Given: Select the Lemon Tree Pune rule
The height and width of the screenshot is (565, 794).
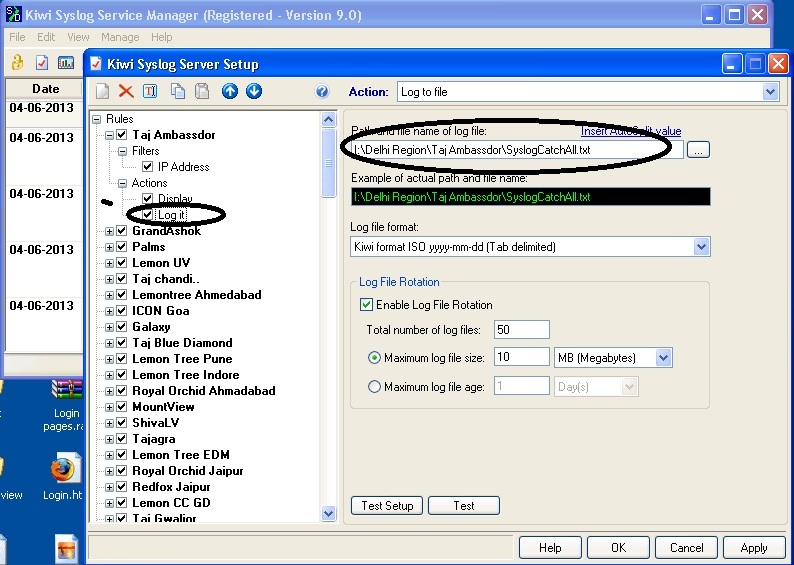Looking at the screenshot, I should (182, 359).
